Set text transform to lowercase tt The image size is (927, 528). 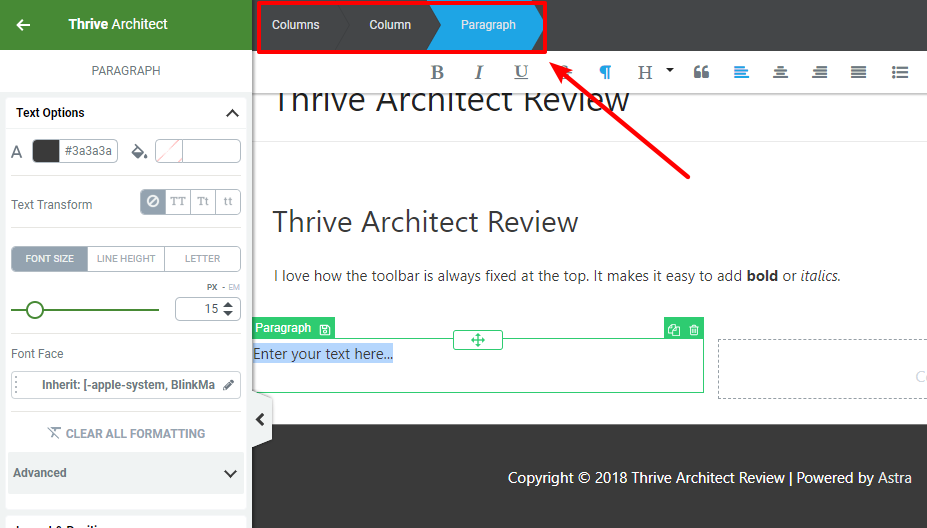coord(228,202)
